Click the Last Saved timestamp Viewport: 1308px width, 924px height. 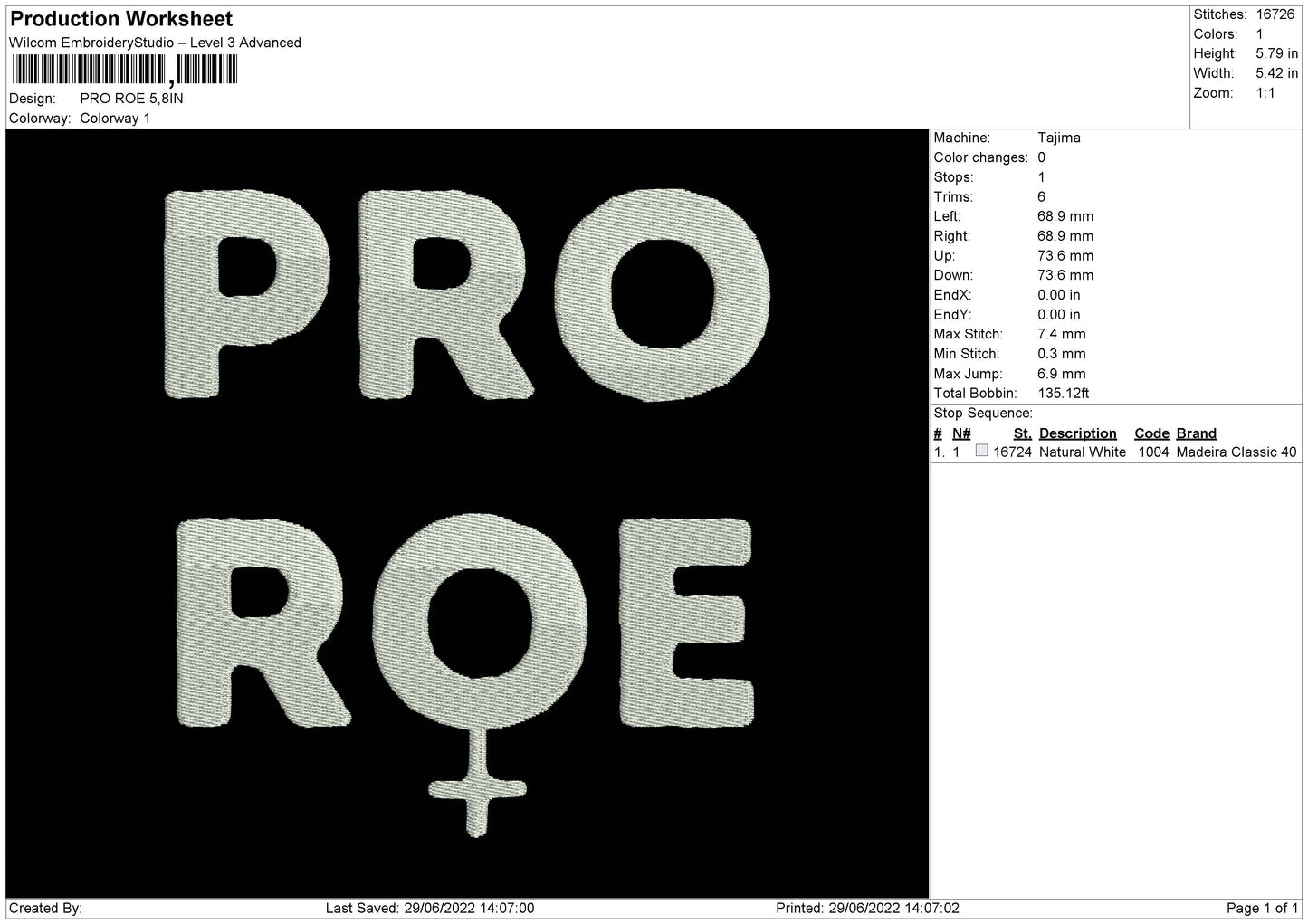point(429,909)
